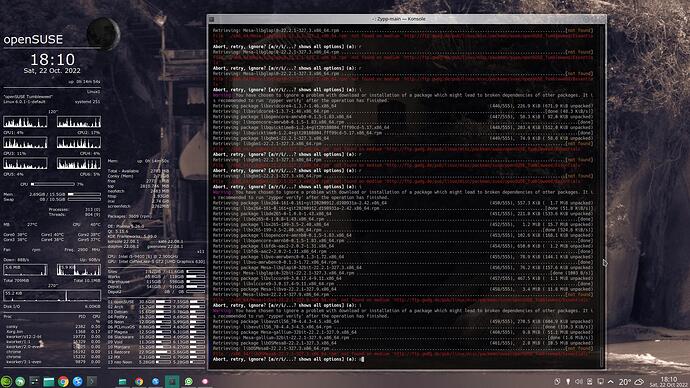Expand the hidden system tray icons arrow
Image resolution: width=690 pixels, height=388 pixels.
[x=611, y=382]
